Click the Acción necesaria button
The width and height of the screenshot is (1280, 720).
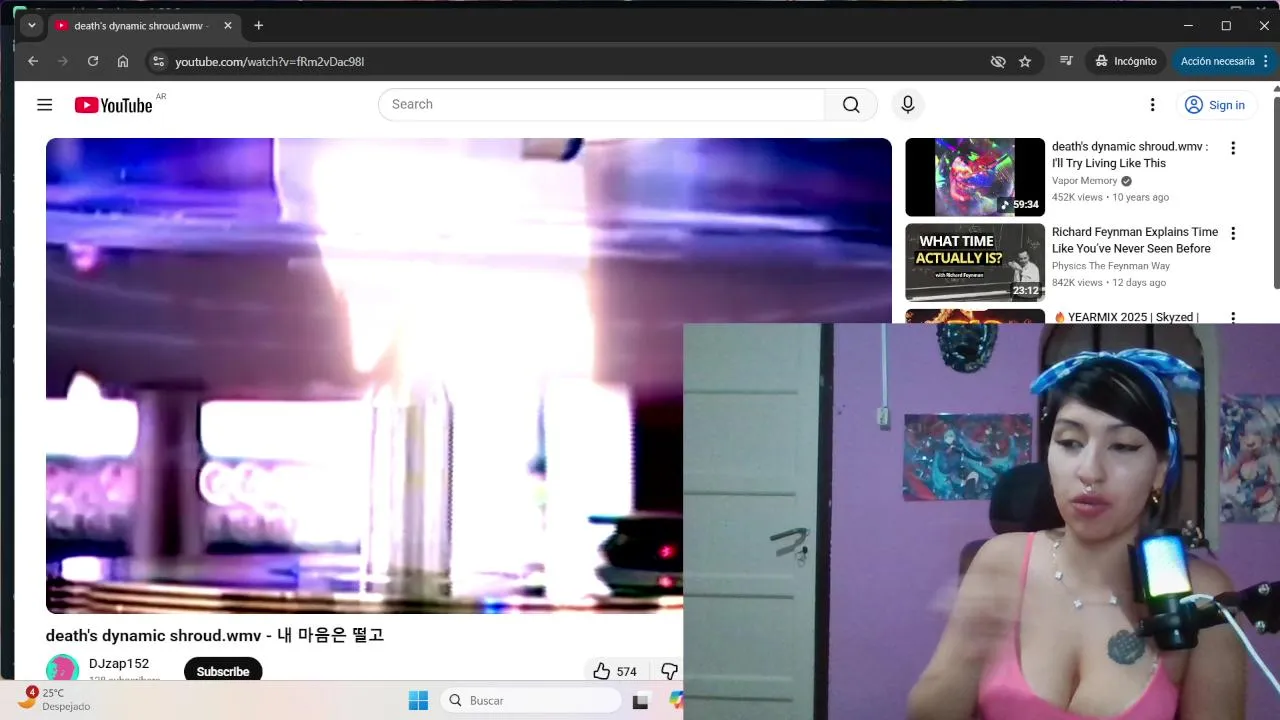tap(1217, 61)
